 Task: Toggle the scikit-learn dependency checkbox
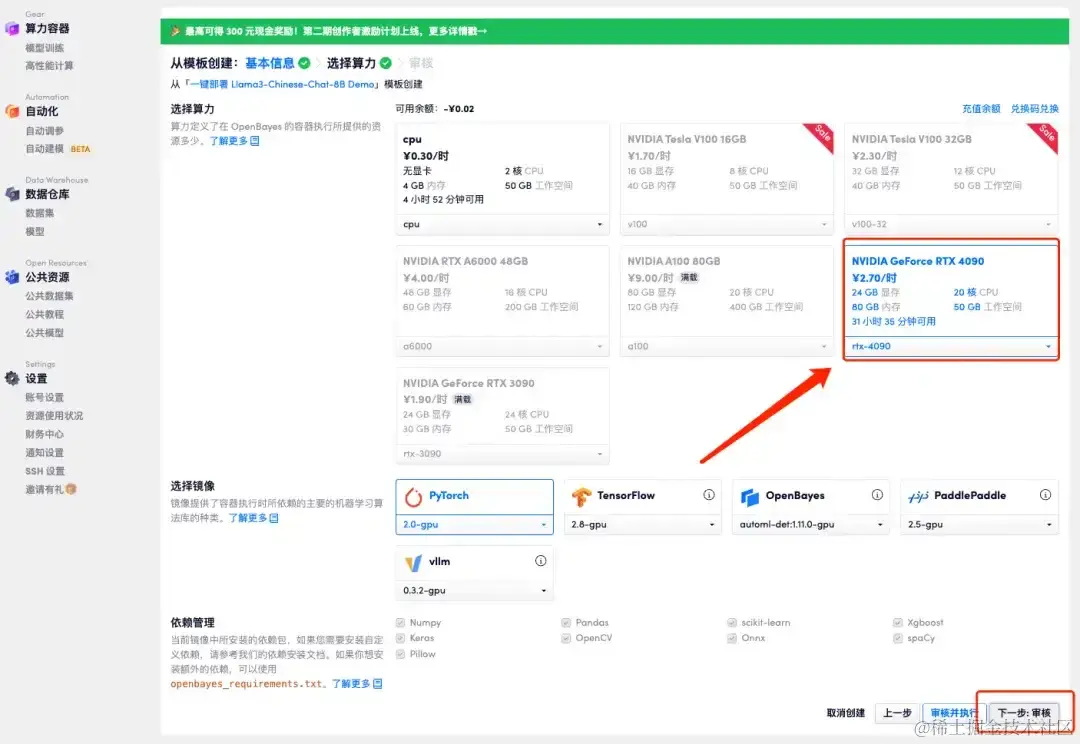(732, 622)
